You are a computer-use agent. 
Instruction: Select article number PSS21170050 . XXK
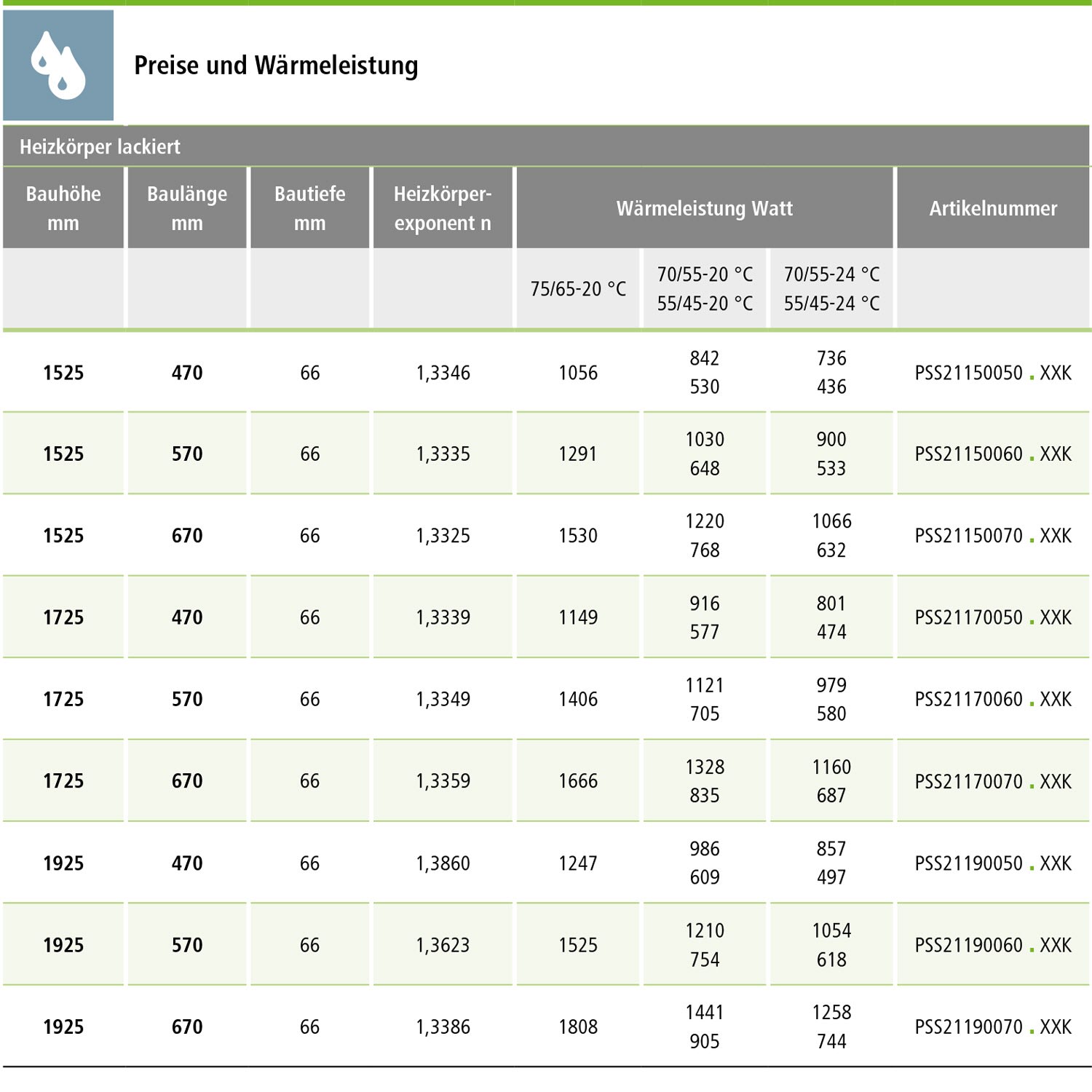(993, 617)
